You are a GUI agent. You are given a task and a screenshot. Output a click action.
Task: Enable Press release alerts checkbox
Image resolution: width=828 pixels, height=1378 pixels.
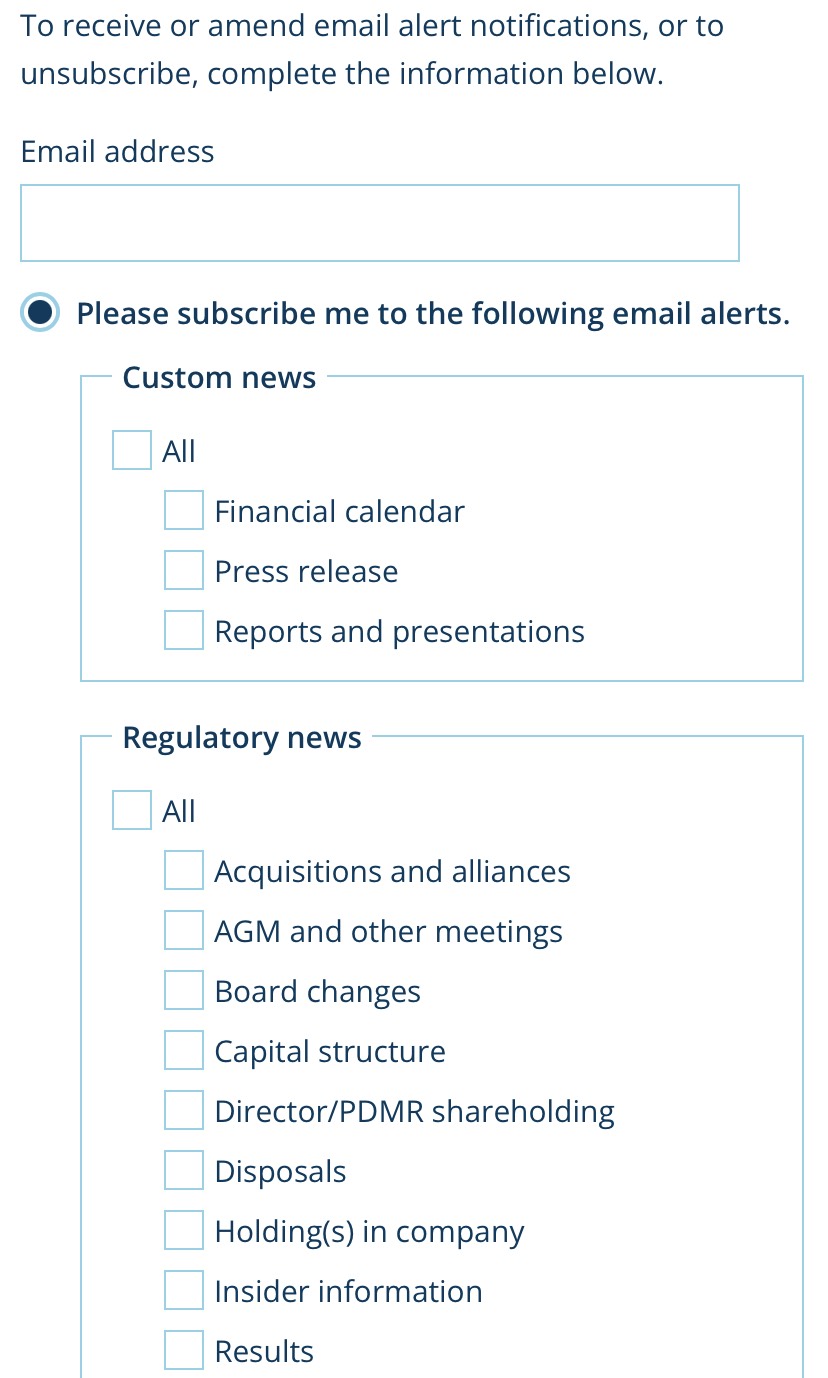click(184, 571)
